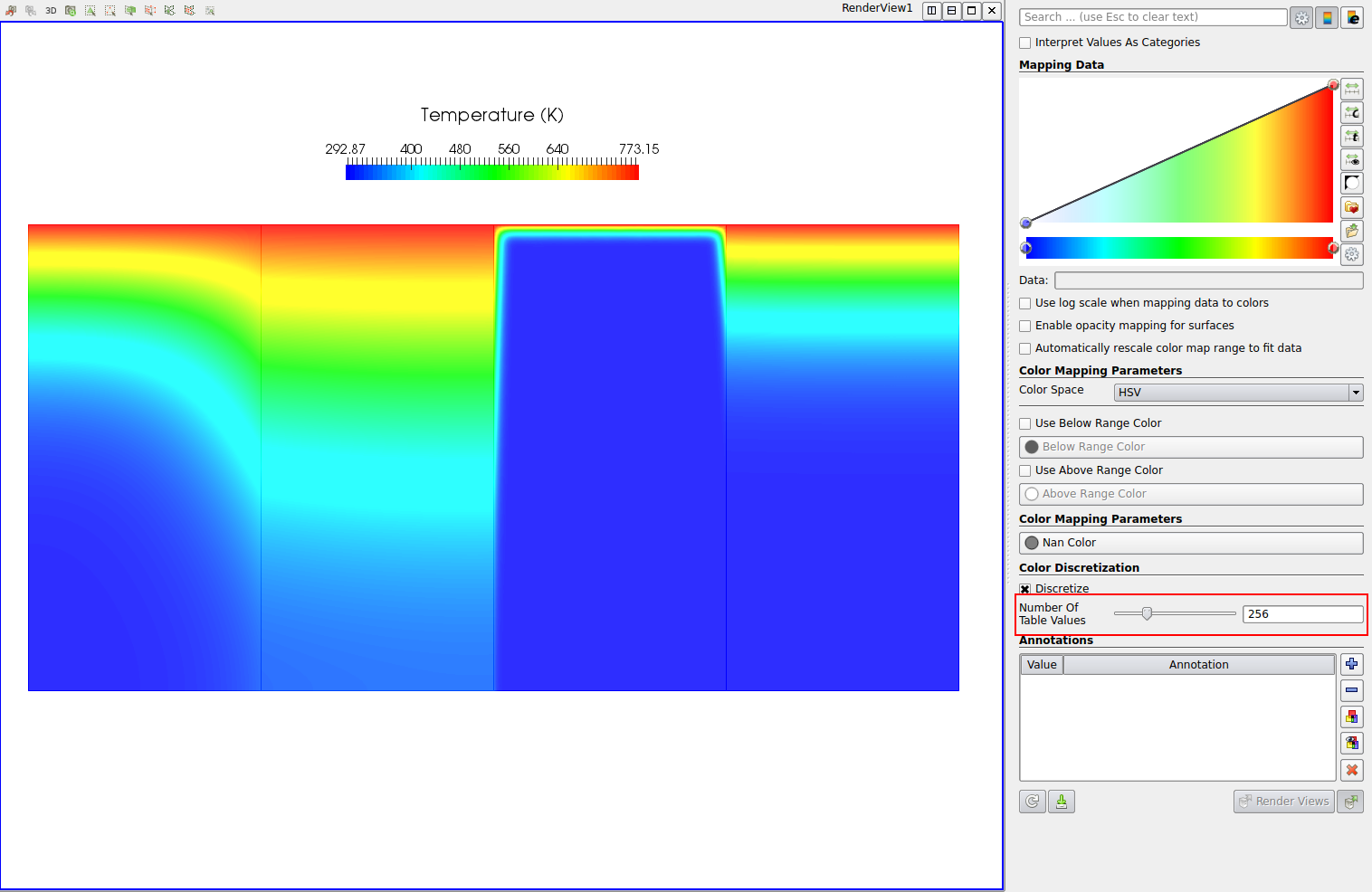This screenshot has height=892, width=1372.
Task: Remove annotation with minus icon
Action: pyautogui.click(x=1352, y=690)
